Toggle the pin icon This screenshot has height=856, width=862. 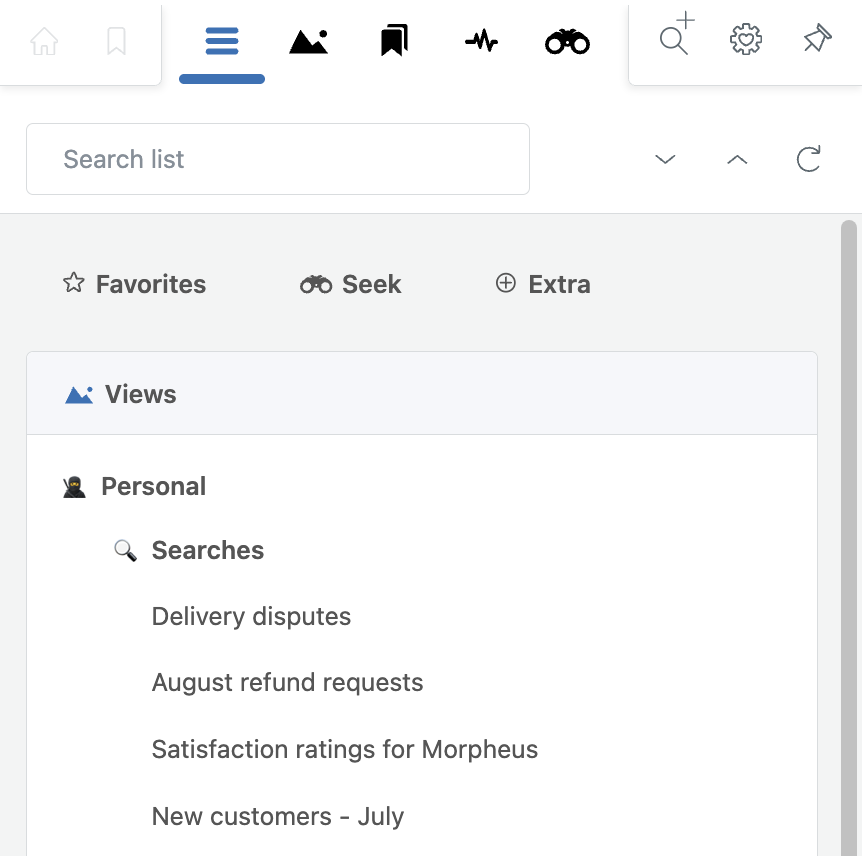click(817, 38)
